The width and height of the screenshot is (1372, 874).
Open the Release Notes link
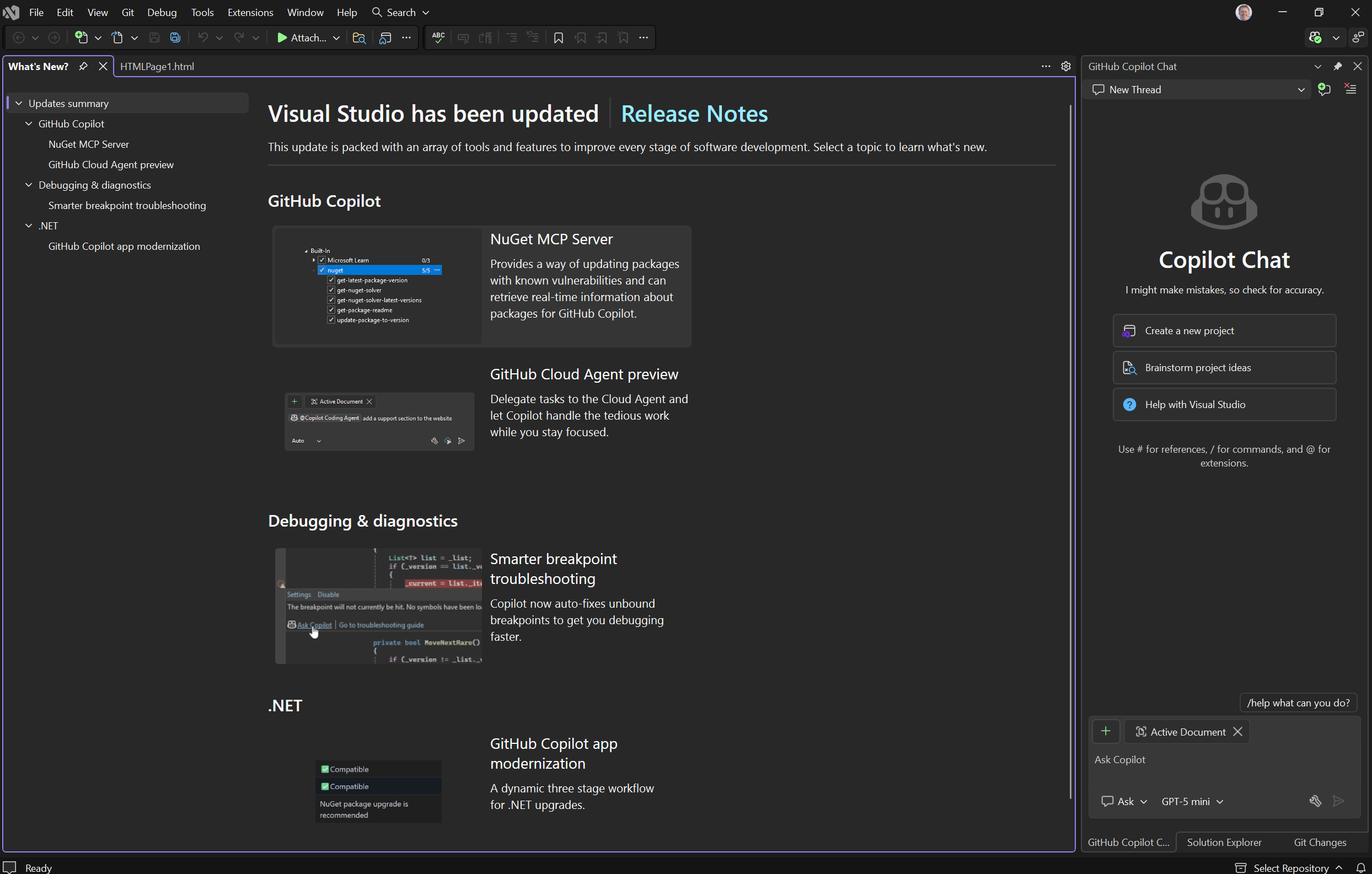(694, 114)
